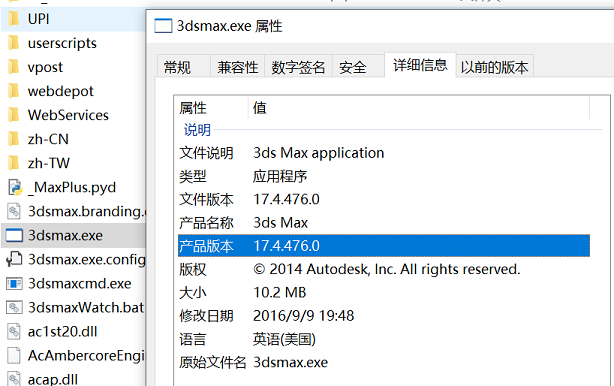
Task: Click the properties dialog title bar icon
Action: click(163, 26)
